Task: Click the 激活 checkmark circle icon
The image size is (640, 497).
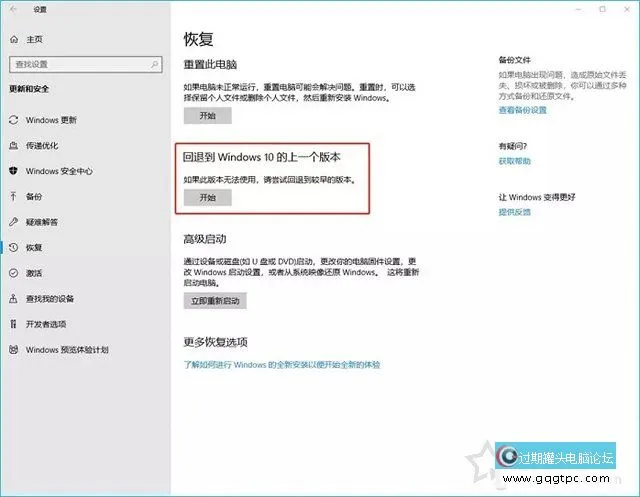Action: pos(13,273)
